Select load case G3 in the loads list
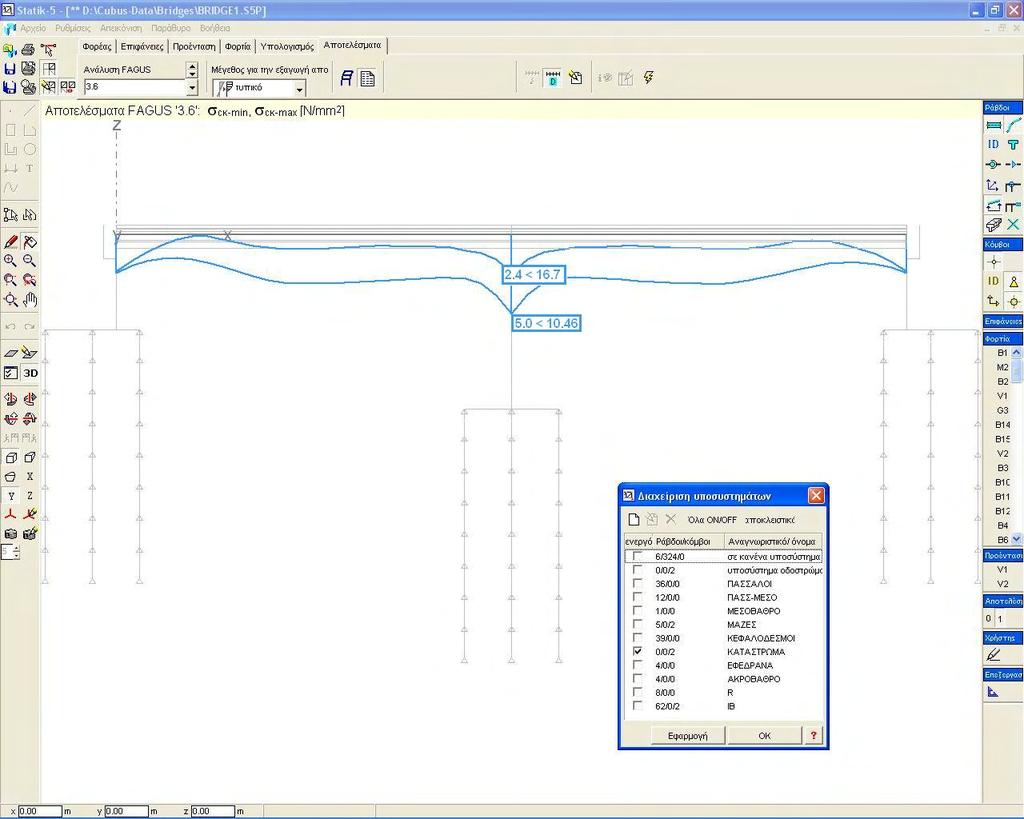Image resolution: width=1024 pixels, height=819 pixels. click(1002, 410)
